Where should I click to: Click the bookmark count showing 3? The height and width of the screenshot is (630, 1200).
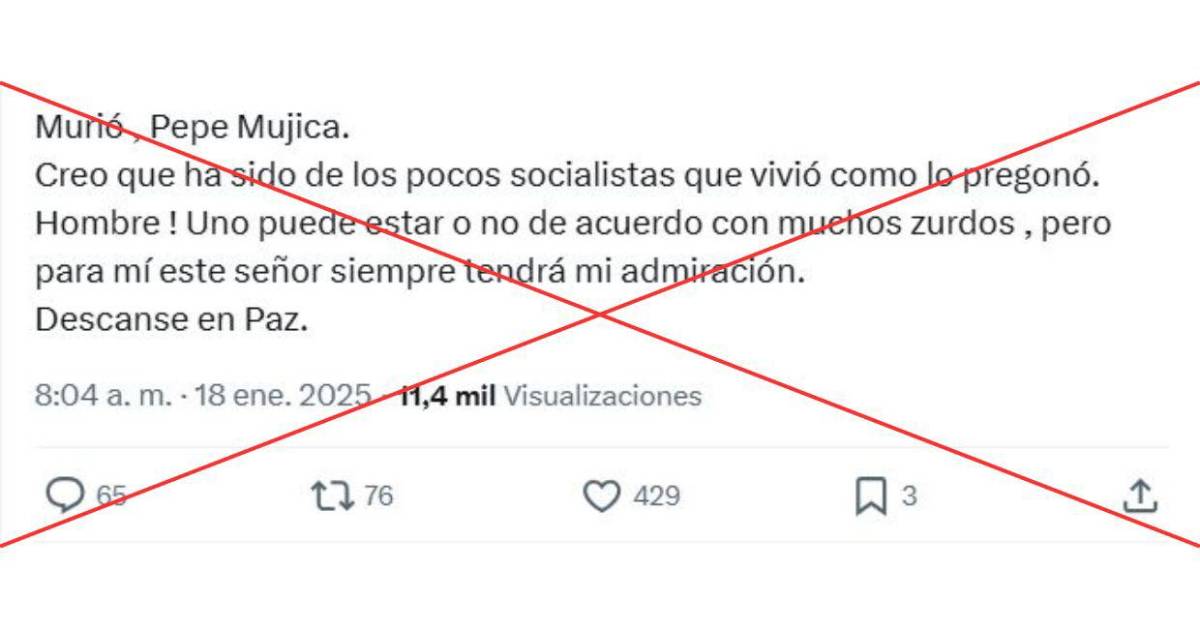[909, 496]
